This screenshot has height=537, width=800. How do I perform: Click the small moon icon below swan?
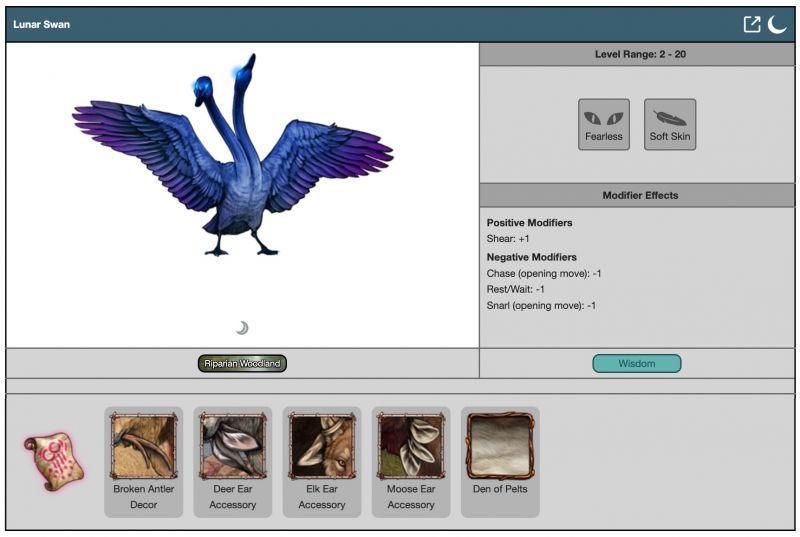point(242,328)
